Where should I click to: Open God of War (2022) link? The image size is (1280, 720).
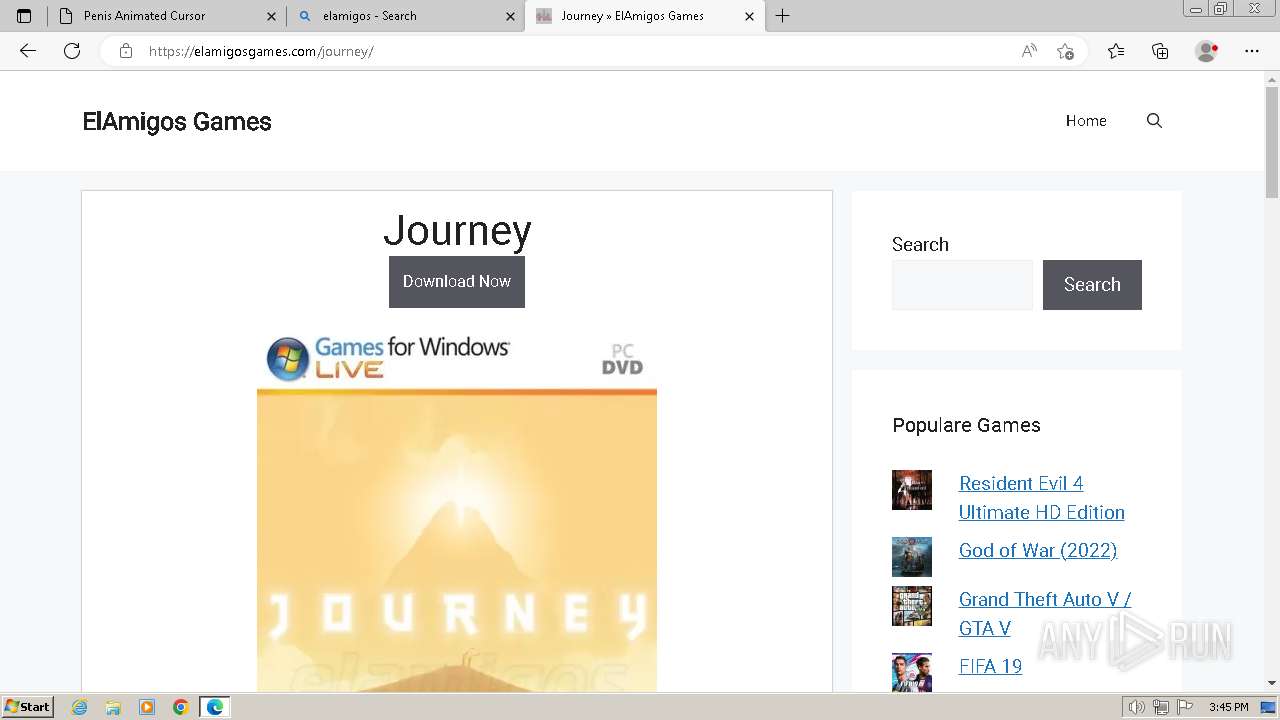point(1038,550)
